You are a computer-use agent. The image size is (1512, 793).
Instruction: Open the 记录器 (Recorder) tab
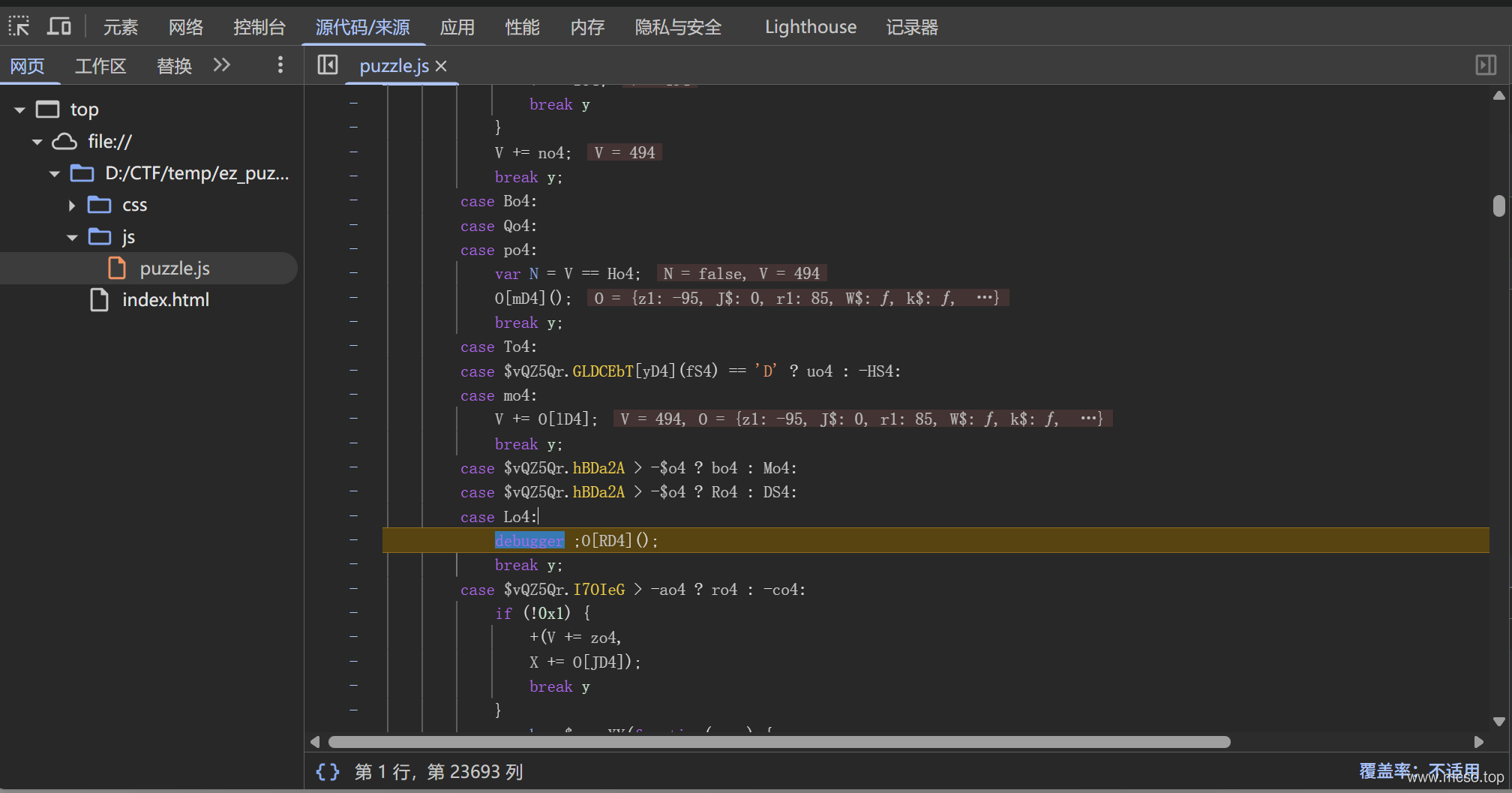coord(912,28)
